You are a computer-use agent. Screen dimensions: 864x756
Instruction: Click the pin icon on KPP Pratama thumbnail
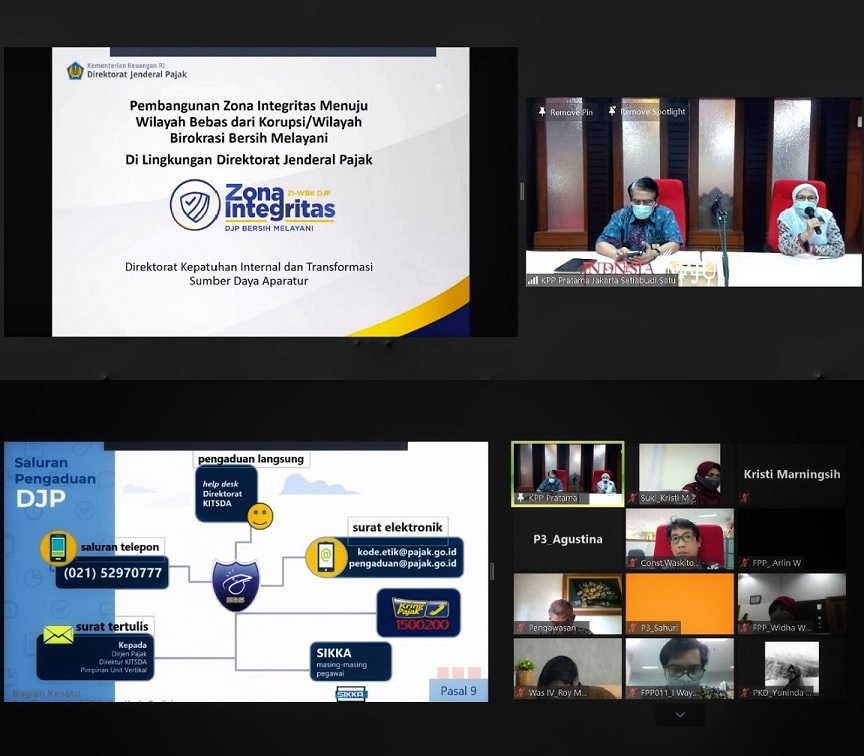tap(521, 497)
